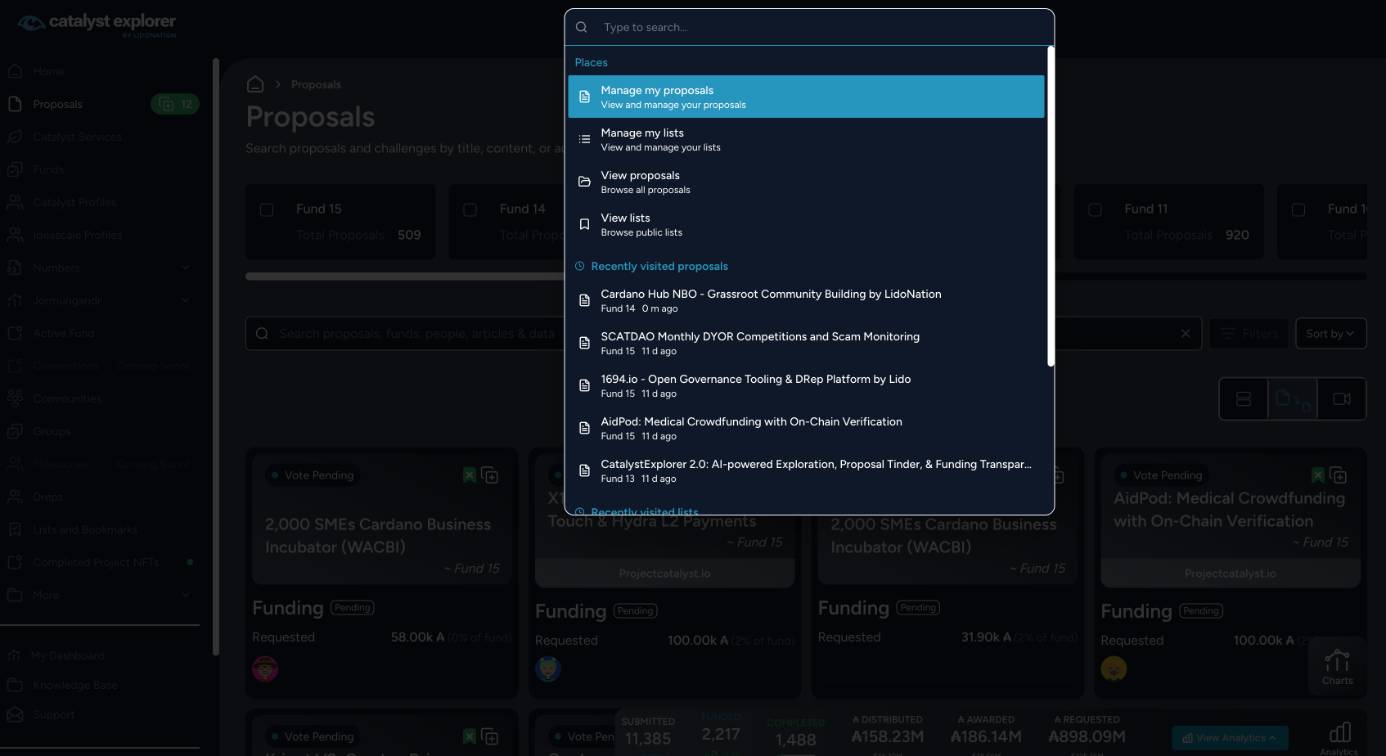Click the file icon next to CatalystExplorer 2.0
1386x756 pixels.
tap(585, 471)
